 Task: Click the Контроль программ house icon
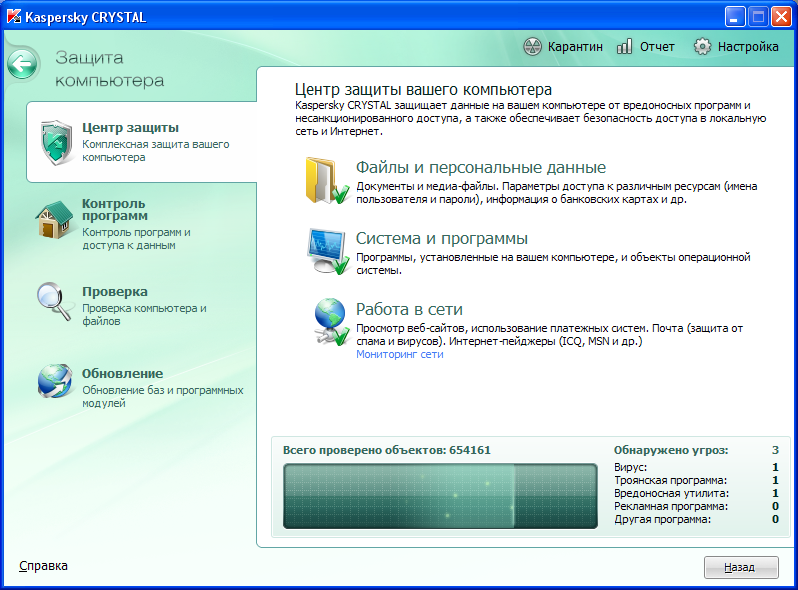click(54, 220)
